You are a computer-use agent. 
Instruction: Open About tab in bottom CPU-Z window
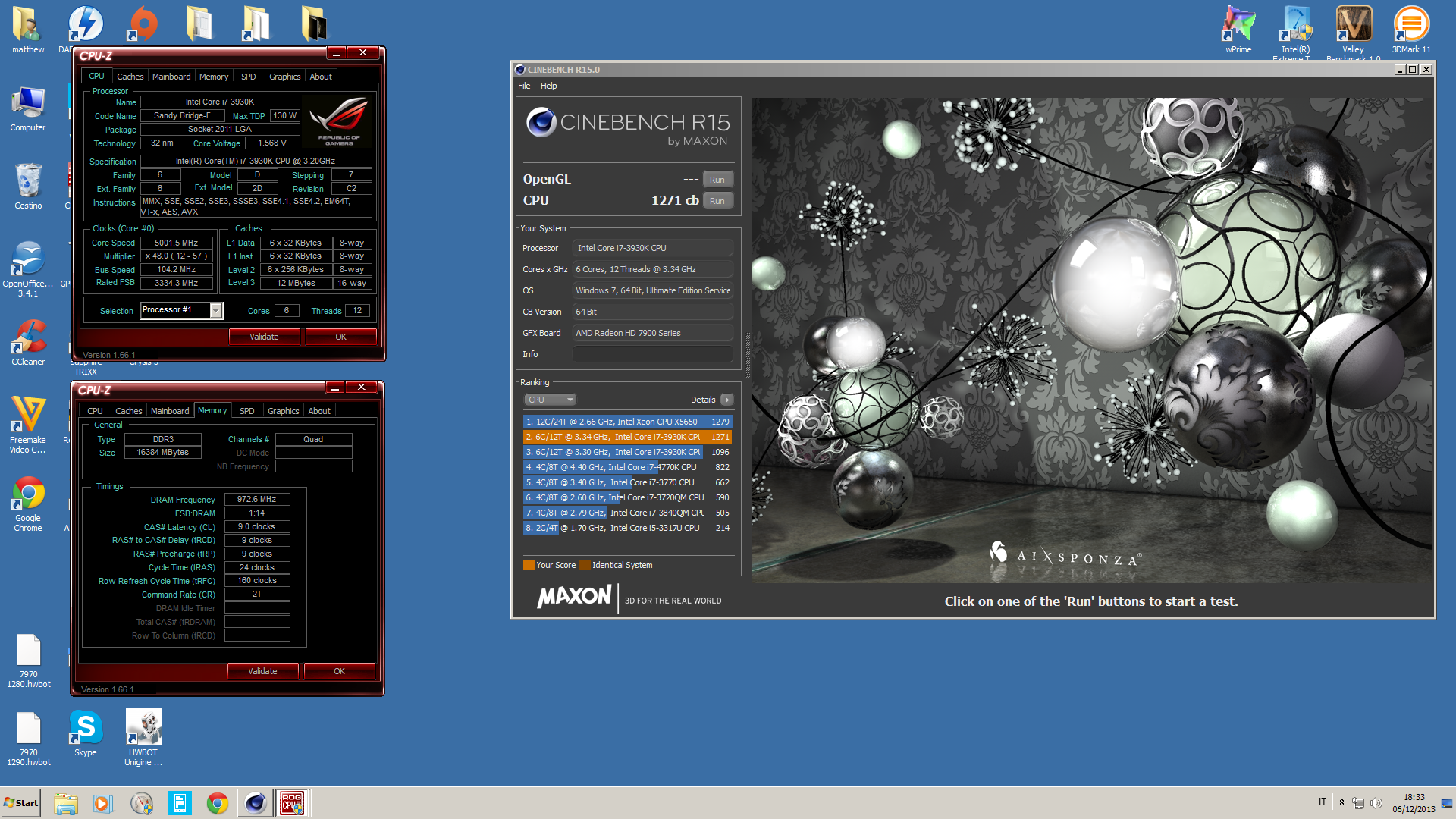[x=319, y=411]
